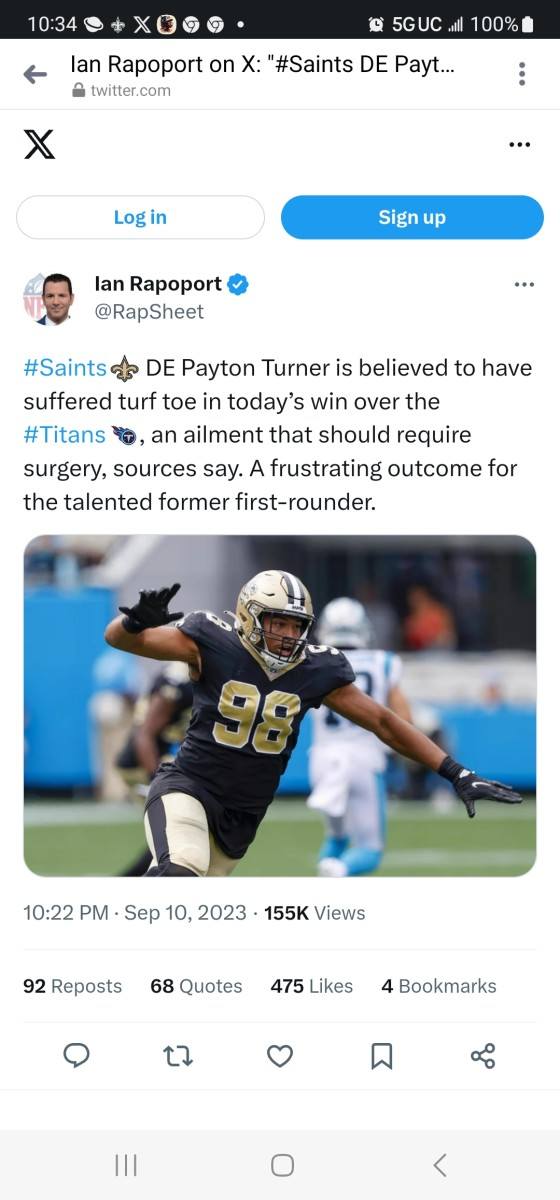Open the Payton Turner photo

pos(280,706)
